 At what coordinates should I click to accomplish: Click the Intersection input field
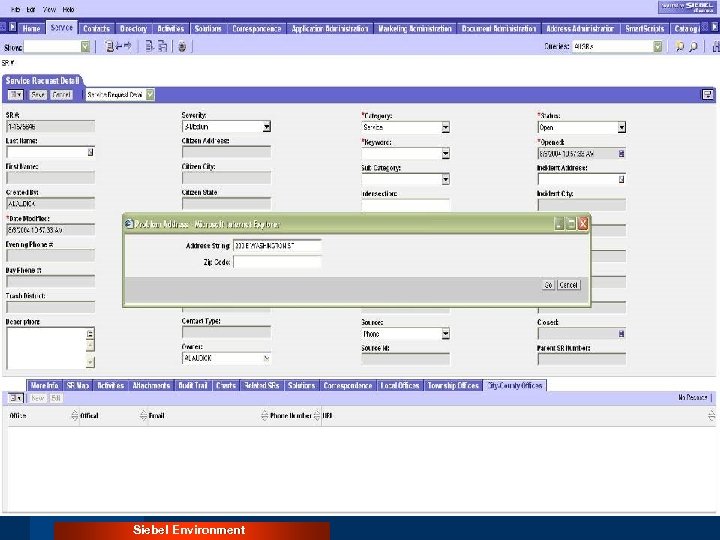tap(406, 205)
